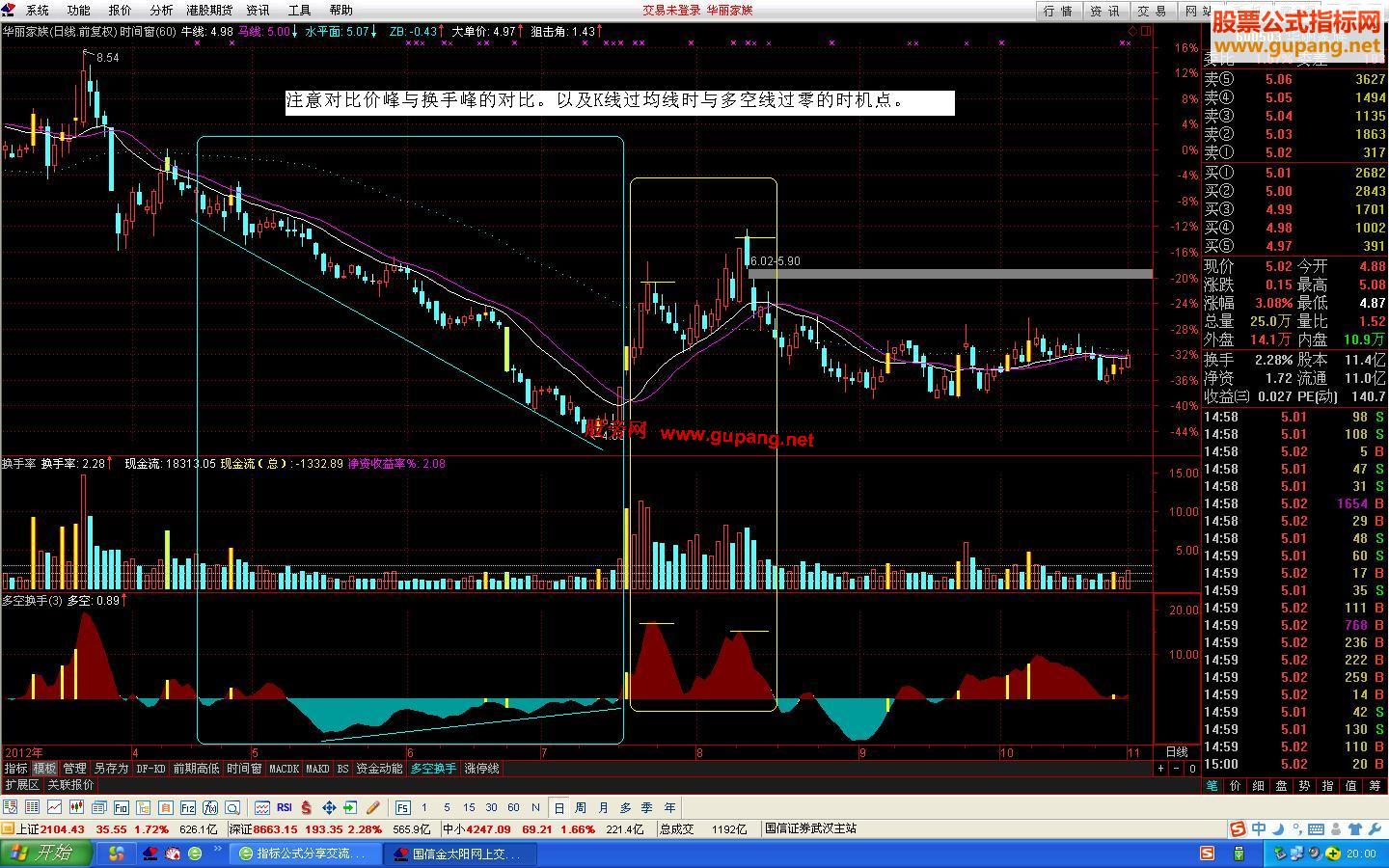Switch to the MAKD indicator tab
Viewport: 1389px width, 868px height.
click(x=317, y=769)
